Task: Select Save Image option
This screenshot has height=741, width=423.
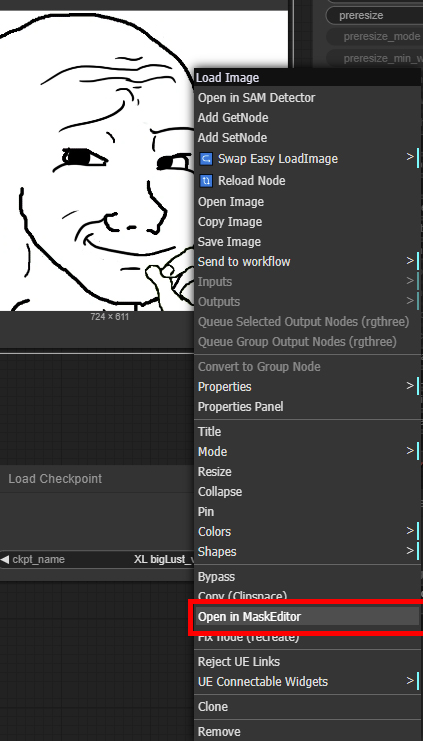Action: tap(307, 241)
